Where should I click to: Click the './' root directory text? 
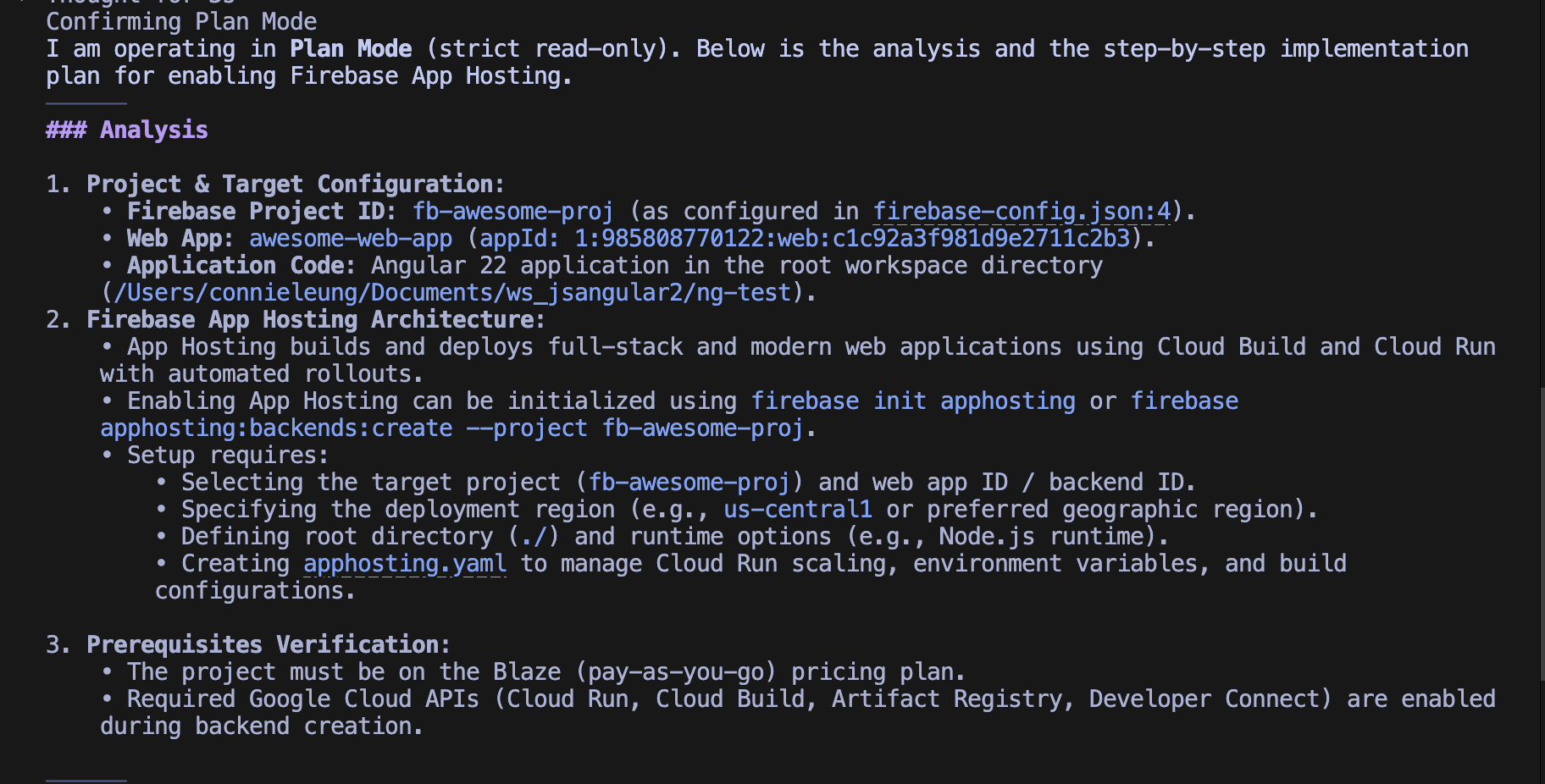534,536
